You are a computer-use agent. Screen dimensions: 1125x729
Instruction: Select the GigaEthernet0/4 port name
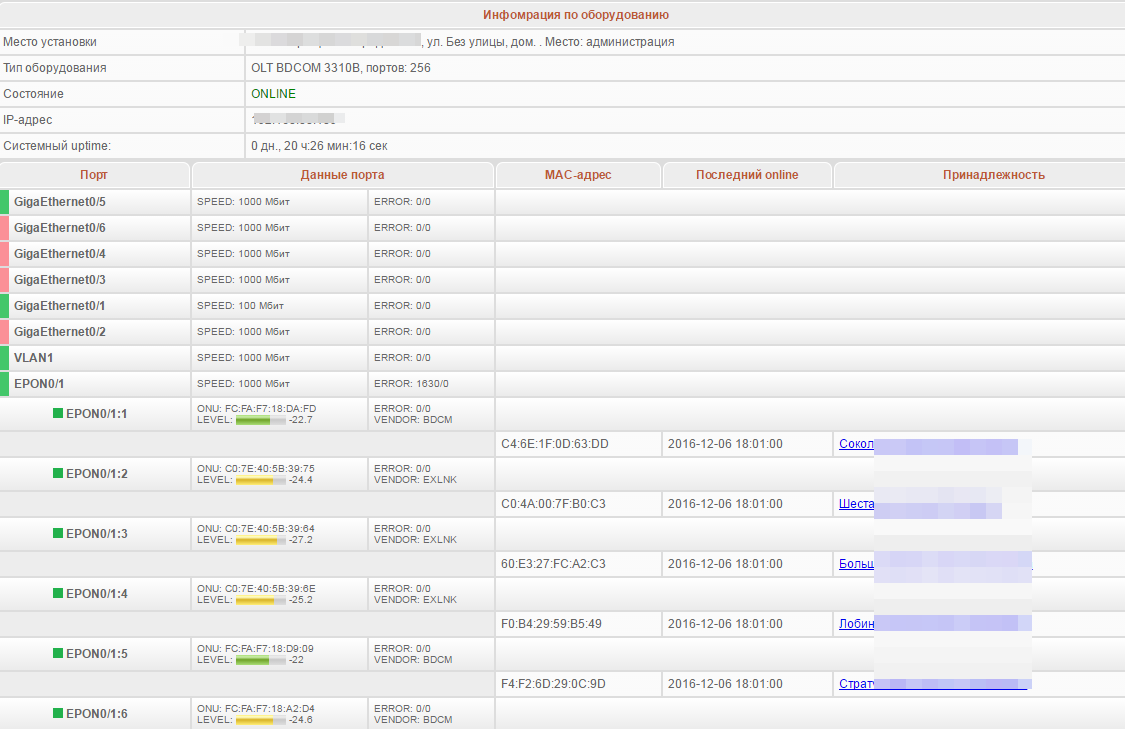(x=60, y=253)
